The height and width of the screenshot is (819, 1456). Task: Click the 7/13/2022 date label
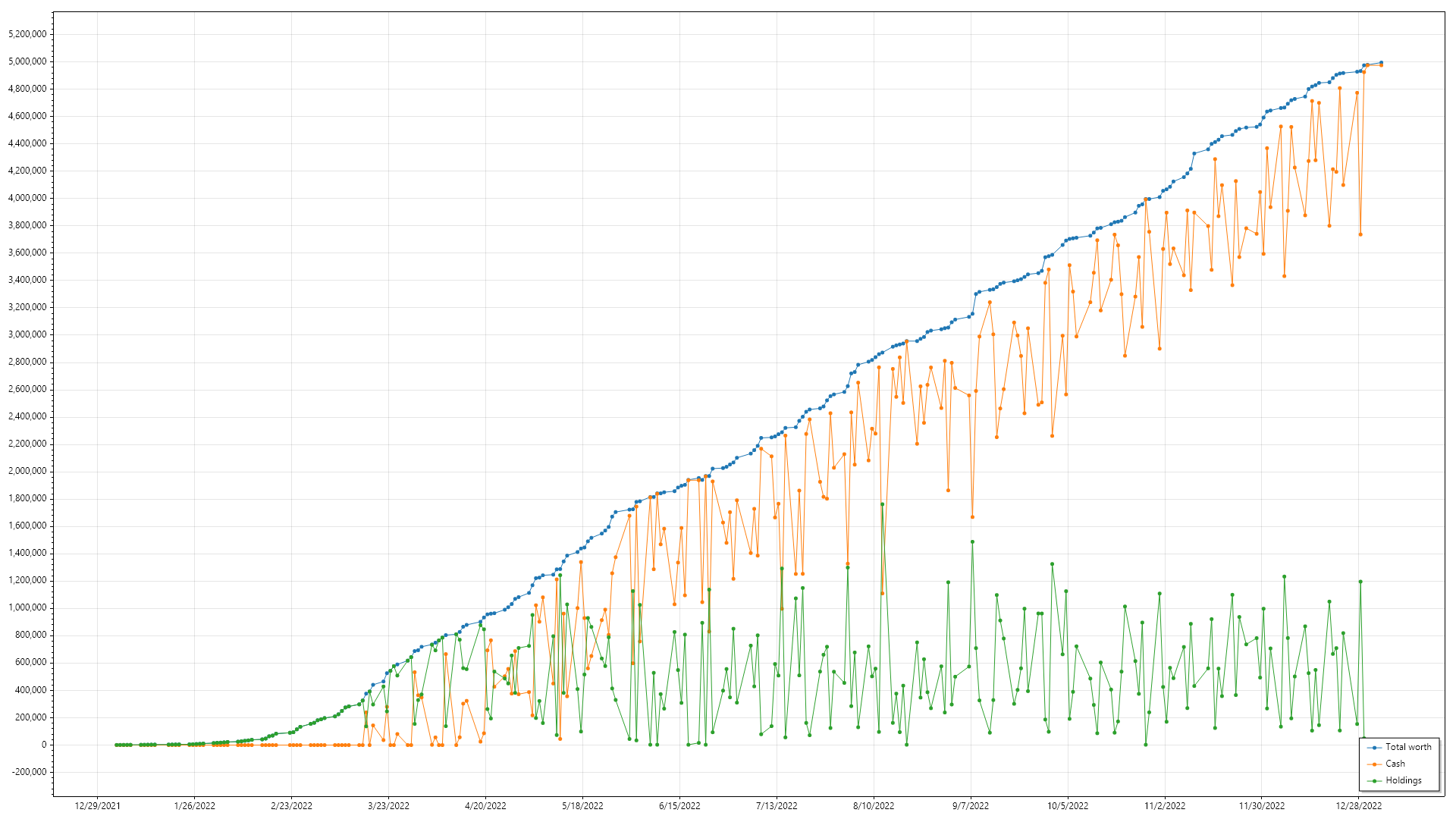[777, 806]
